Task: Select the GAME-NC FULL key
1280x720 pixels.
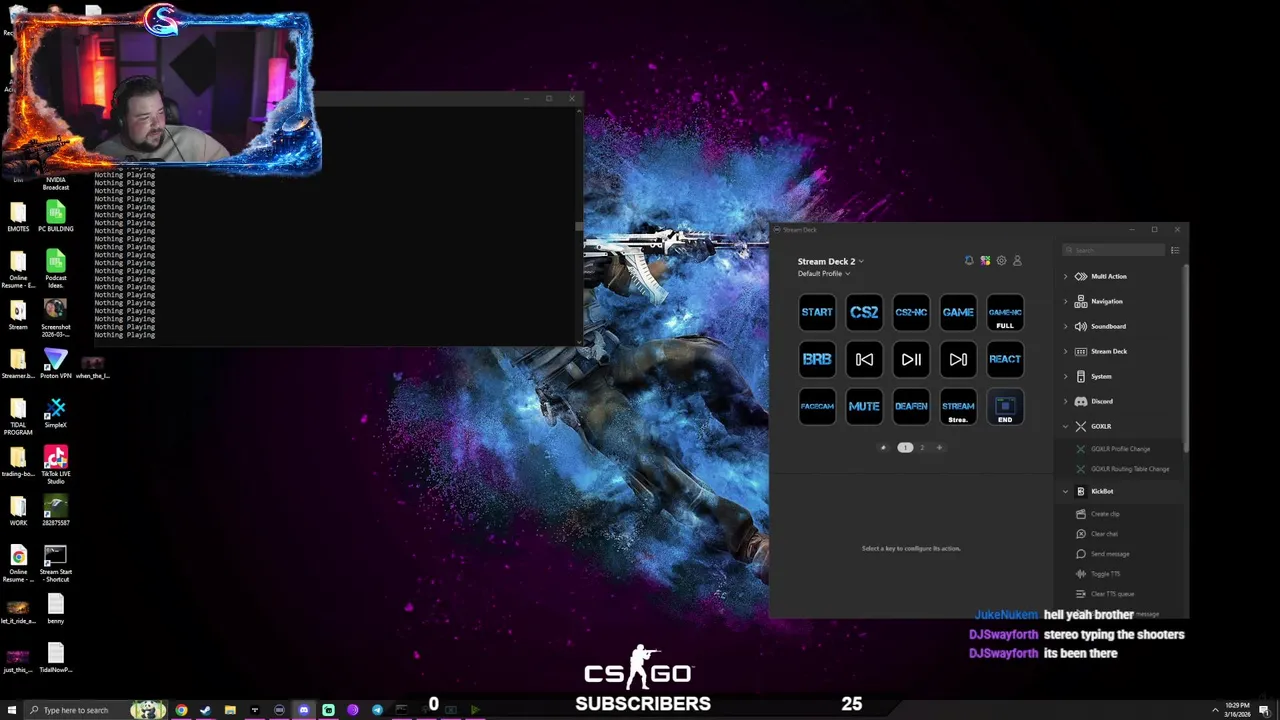Action: 1005,312
